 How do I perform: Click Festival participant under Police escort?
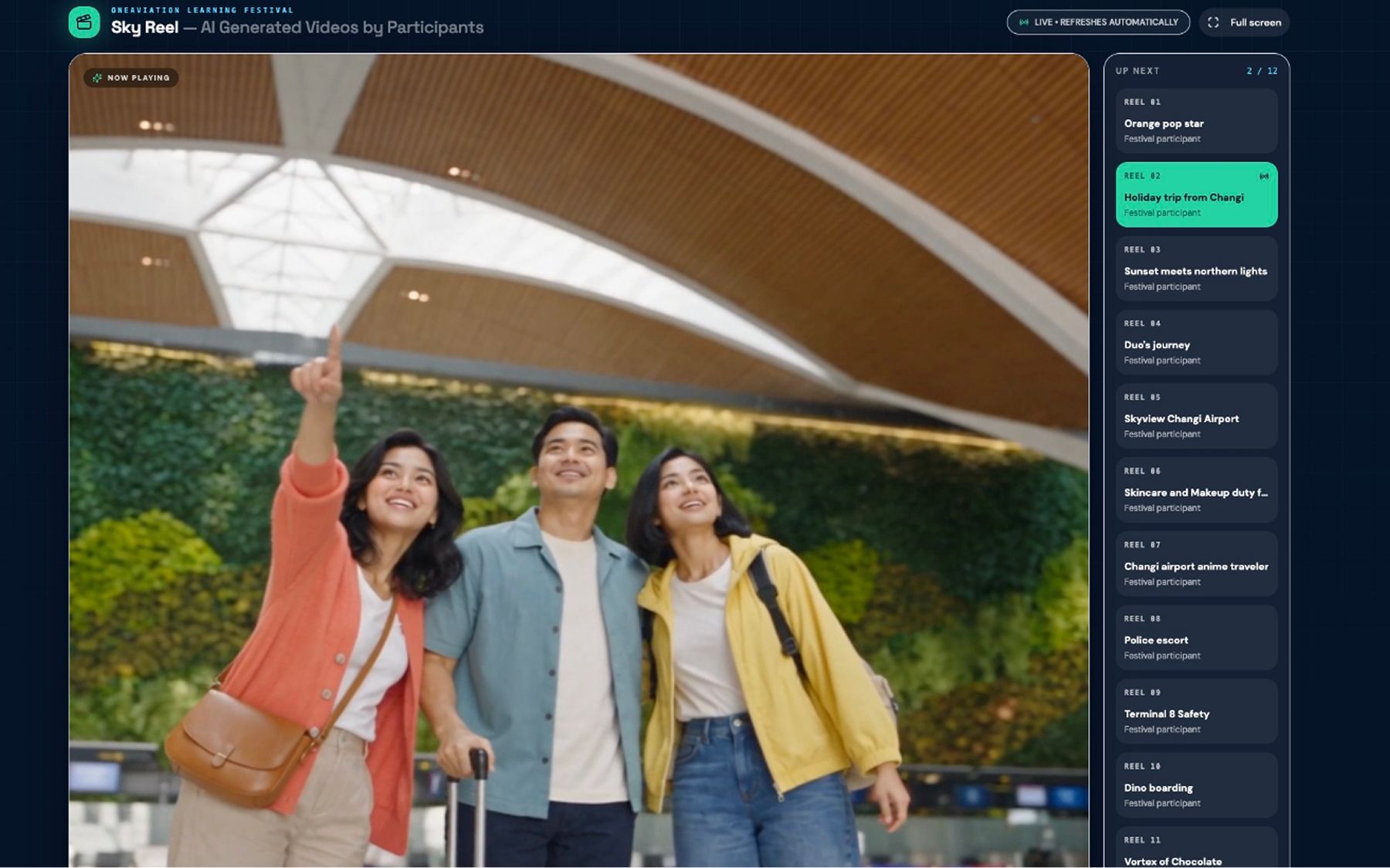pos(1162,656)
